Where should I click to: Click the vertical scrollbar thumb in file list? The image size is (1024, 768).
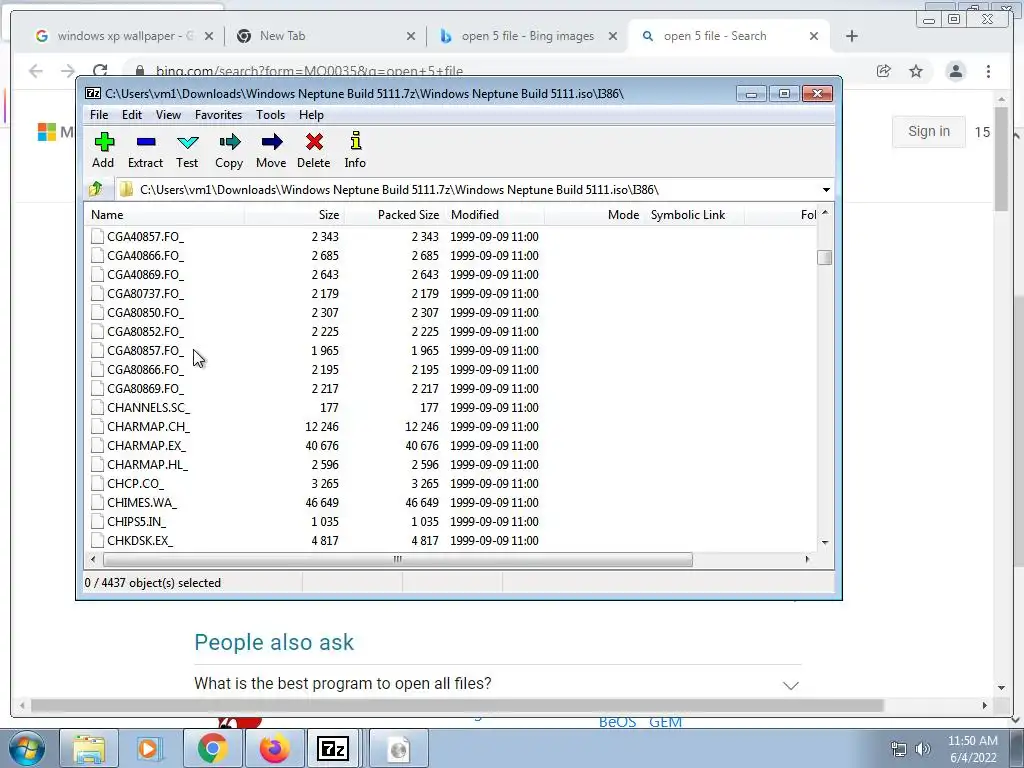tap(825, 258)
